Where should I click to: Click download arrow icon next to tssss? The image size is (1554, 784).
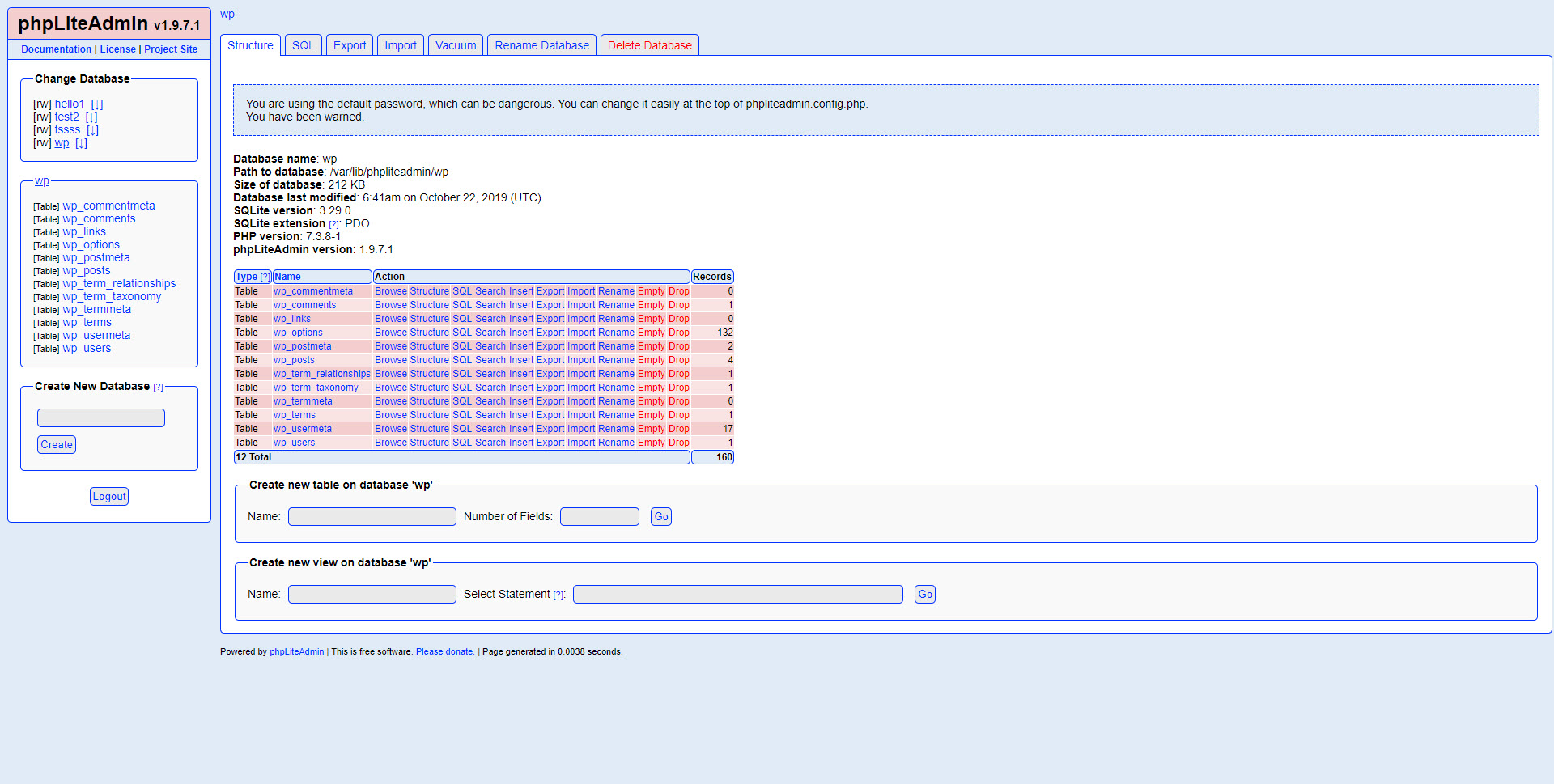tap(92, 130)
